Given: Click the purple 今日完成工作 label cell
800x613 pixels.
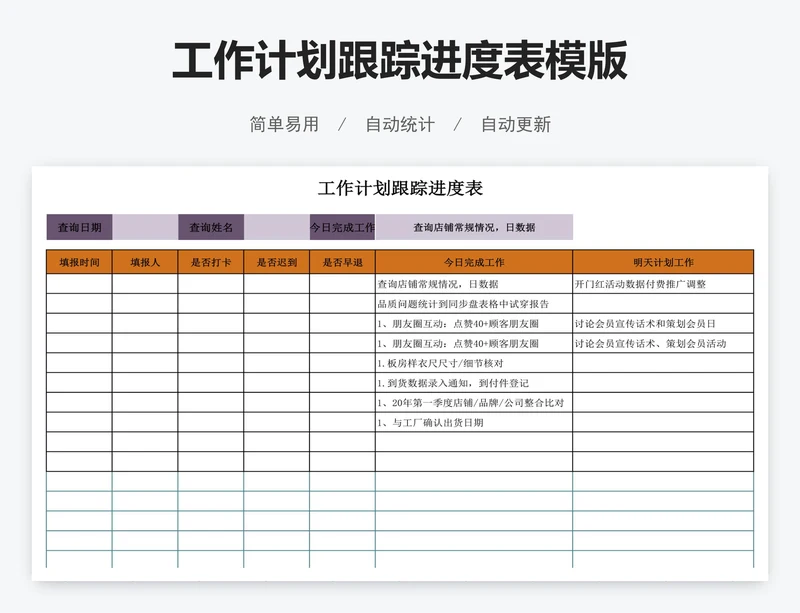Looking at the screenshot, I should click(x=342, y=227).
